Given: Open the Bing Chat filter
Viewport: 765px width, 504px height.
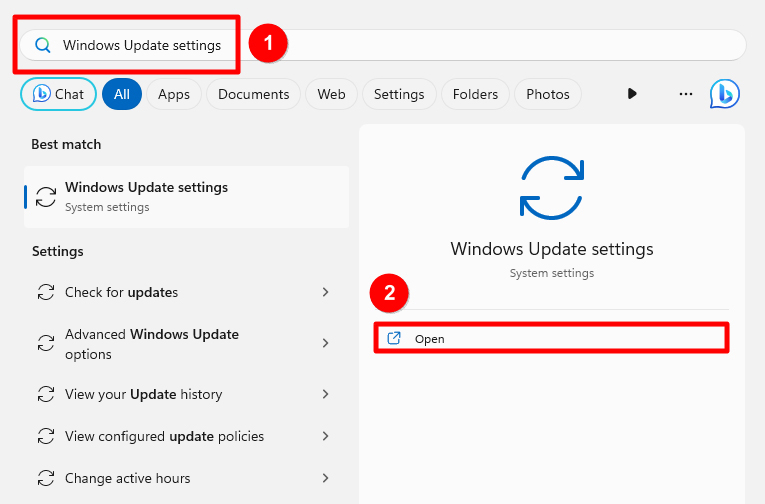Looking at the screenshot, I should coord(58,94).
